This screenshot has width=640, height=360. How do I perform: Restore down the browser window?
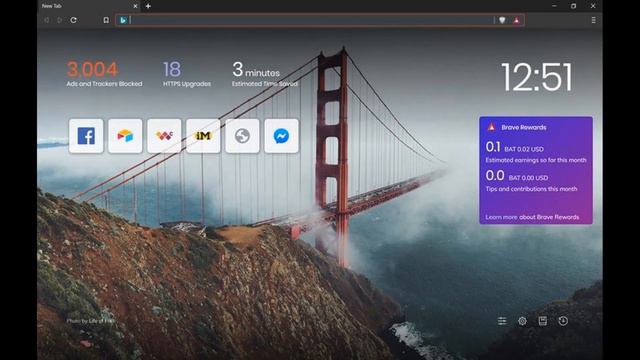coord(573,6)
